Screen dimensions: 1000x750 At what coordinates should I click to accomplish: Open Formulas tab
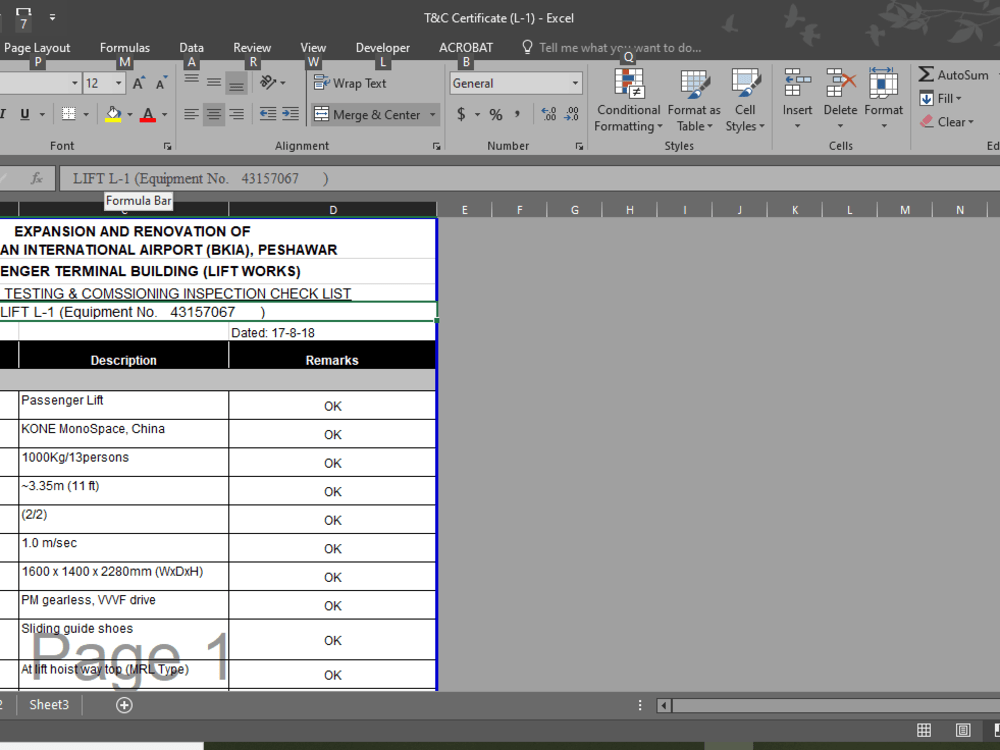coord(124,48)
